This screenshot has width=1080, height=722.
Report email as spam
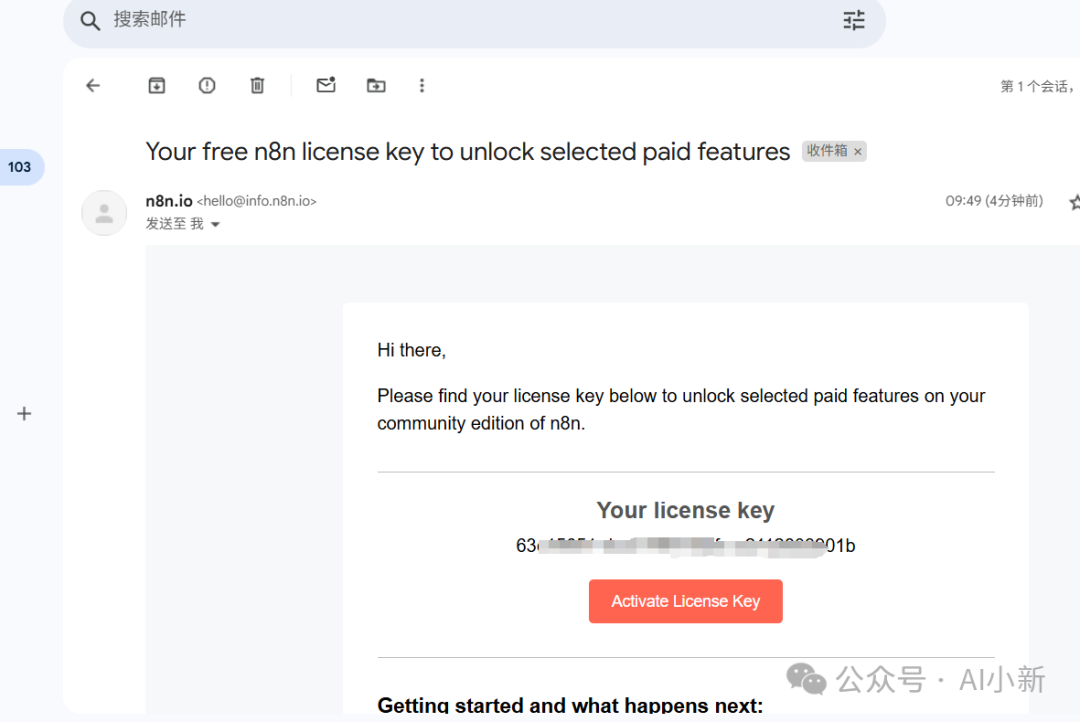click(207, 85)
